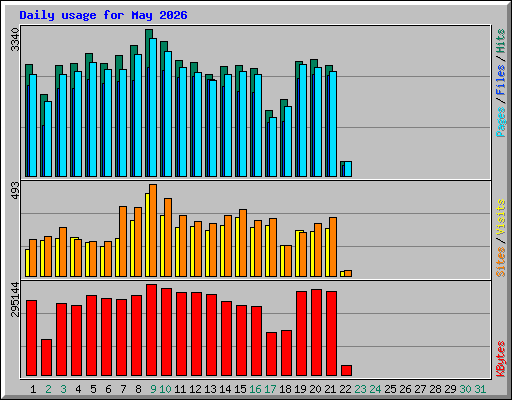
Task: Click the orange Sites bar for day 15
Action: coord(243,243)
